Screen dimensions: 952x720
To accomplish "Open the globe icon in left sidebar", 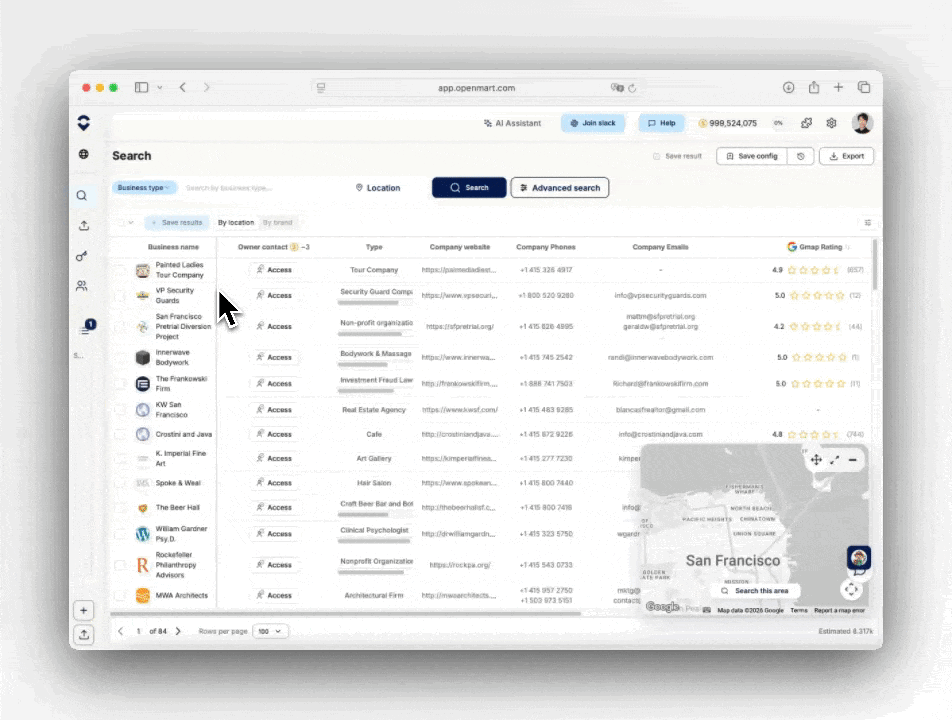I will coord(84,154).
